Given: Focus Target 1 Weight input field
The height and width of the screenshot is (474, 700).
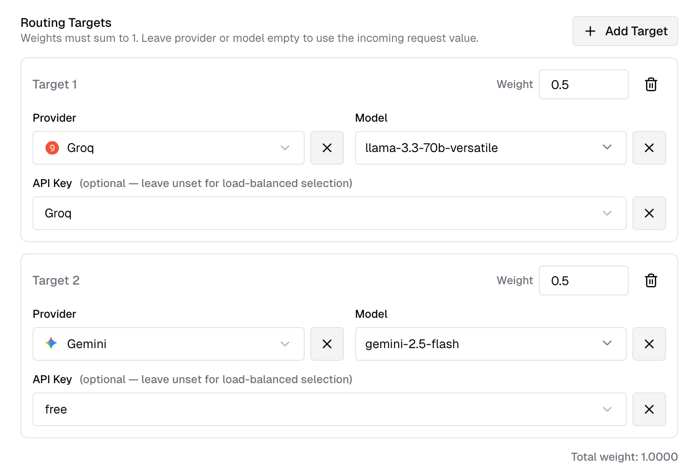Looking at the screenshot, I should point(583,85).
